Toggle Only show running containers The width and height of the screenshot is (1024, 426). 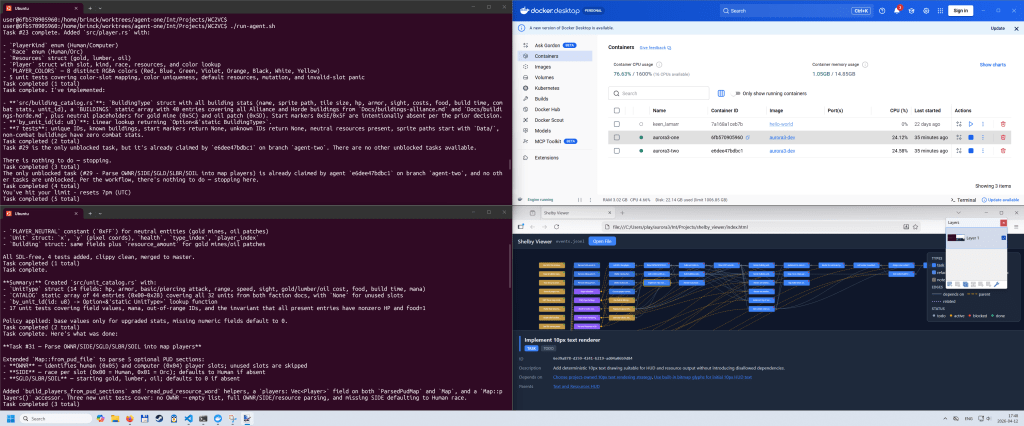click(x=738, y=93)
